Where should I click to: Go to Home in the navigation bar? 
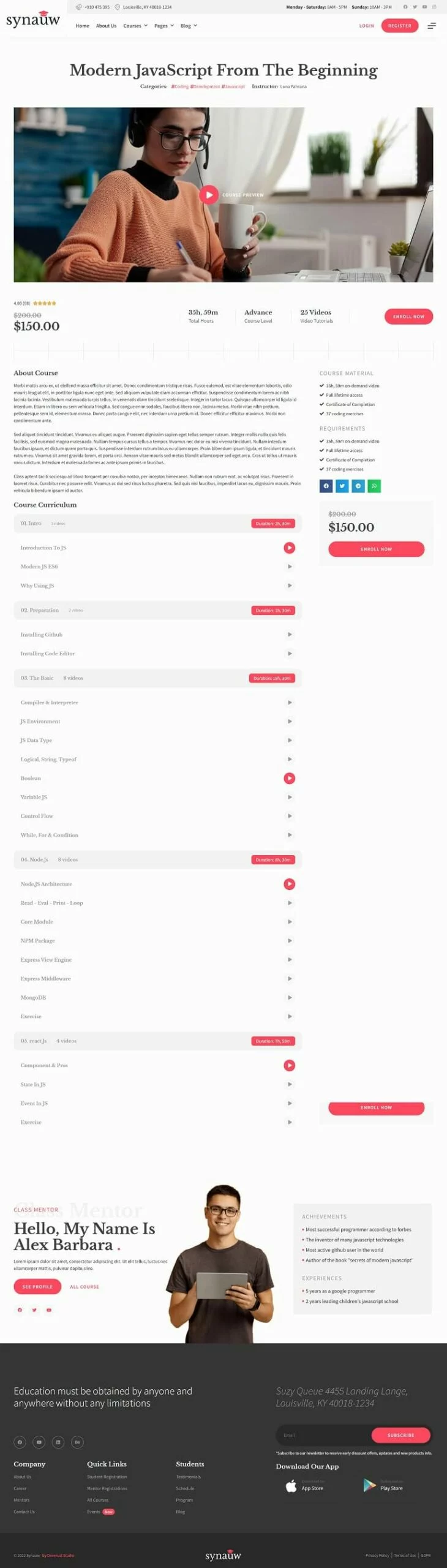click(83, 26)
